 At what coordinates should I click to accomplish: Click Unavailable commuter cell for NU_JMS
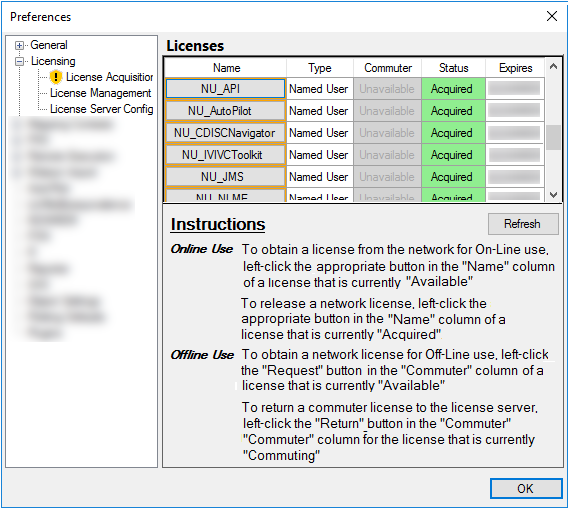(388, 177)
